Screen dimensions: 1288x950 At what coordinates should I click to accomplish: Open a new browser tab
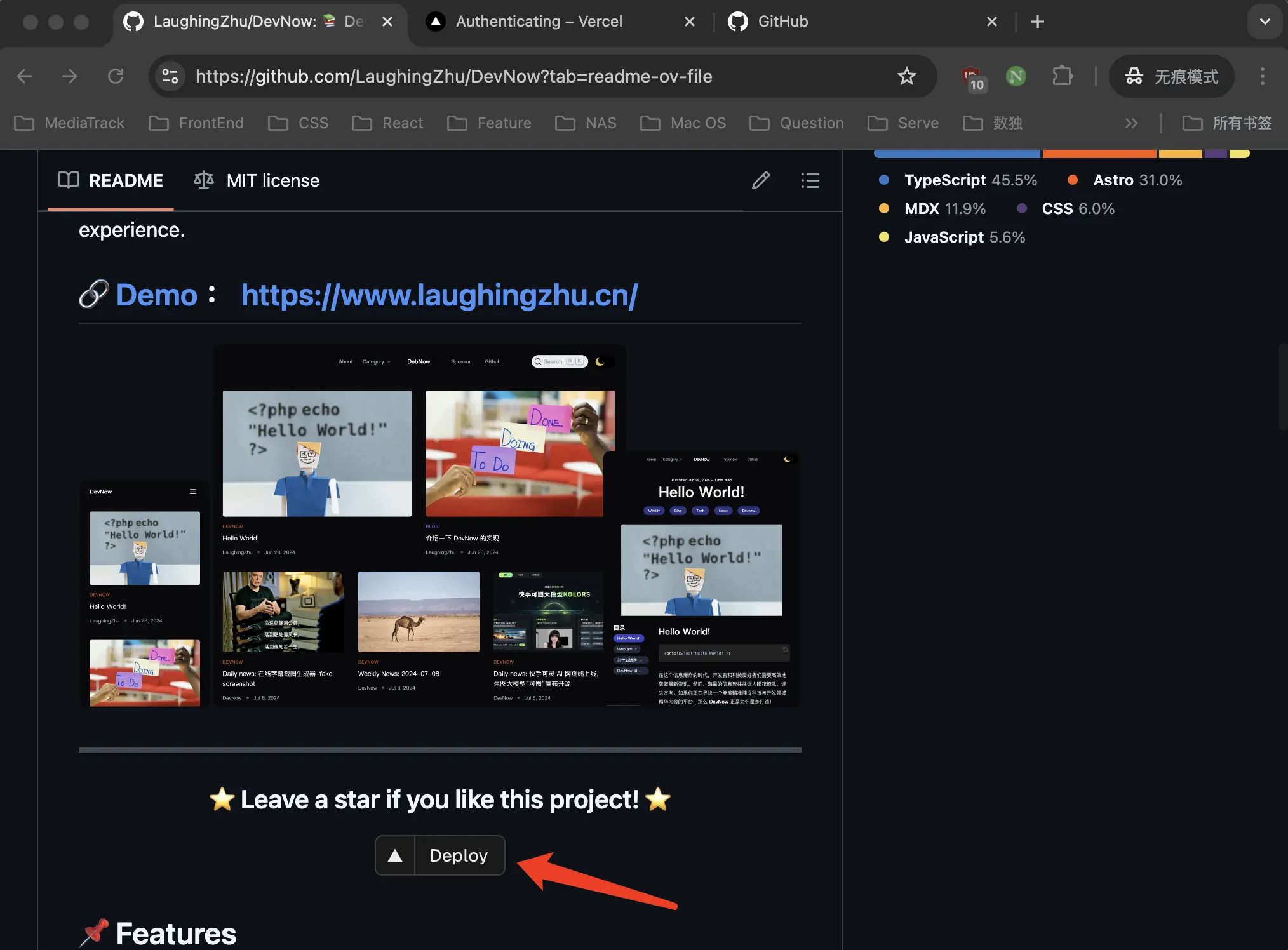(x=1037, y=22)
